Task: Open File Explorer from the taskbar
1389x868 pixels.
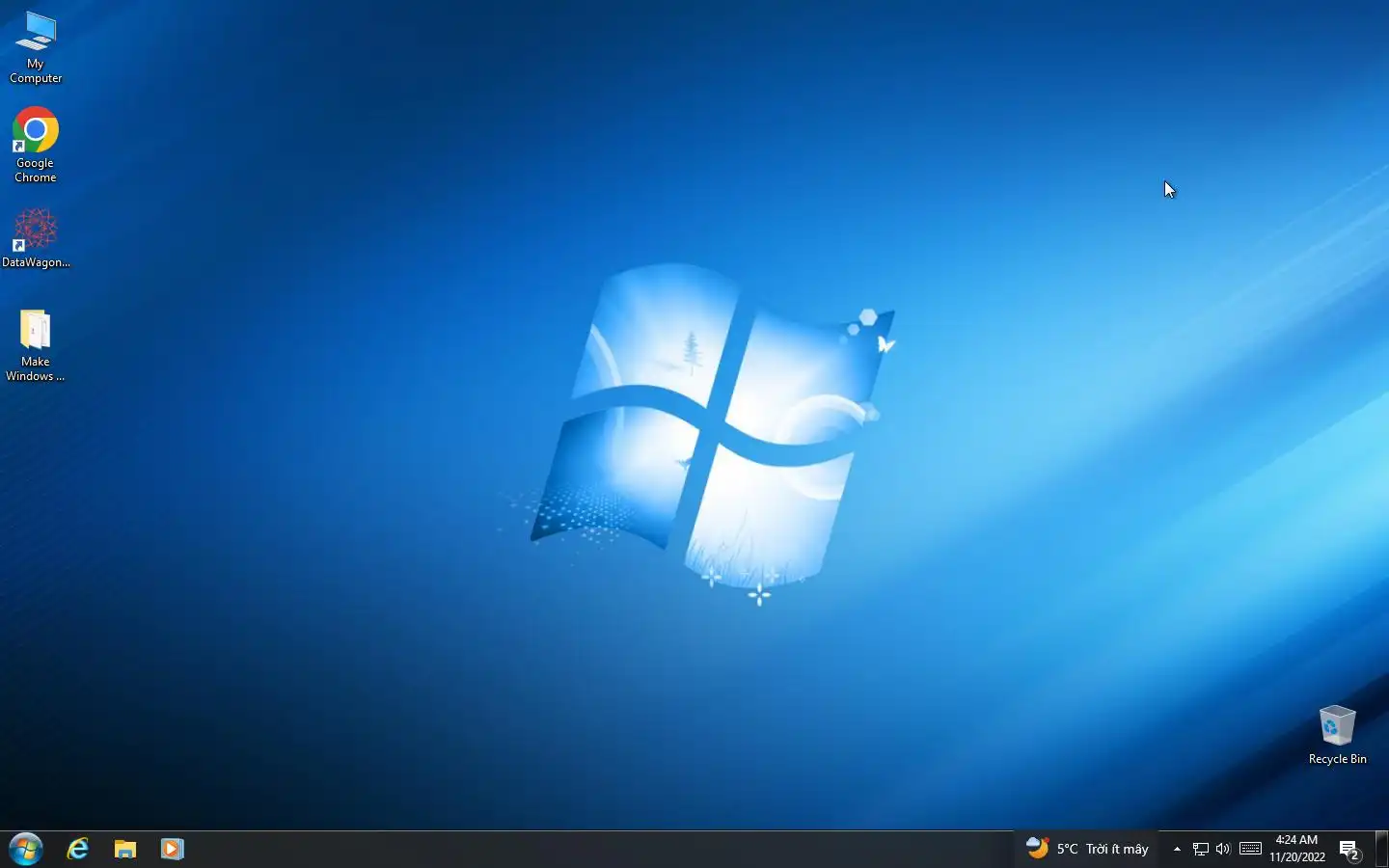Action: pos(125,849)
